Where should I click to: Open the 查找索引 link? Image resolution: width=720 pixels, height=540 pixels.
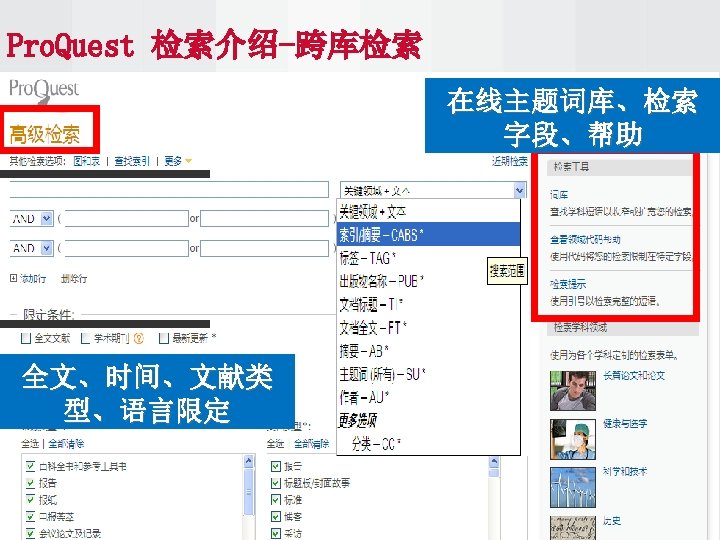pos(132,161)
